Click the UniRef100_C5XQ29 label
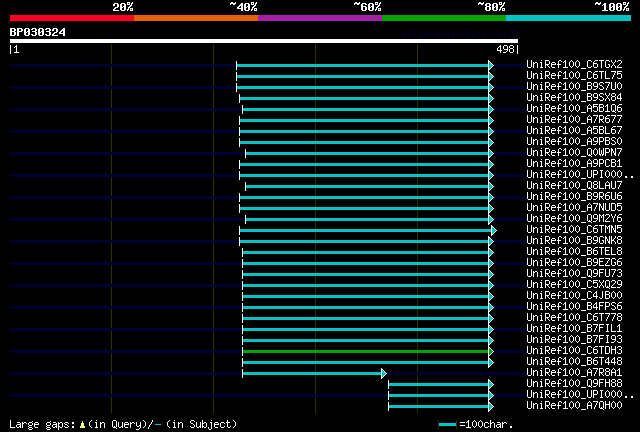The image size is (640, 432). [x=574, y=285]
